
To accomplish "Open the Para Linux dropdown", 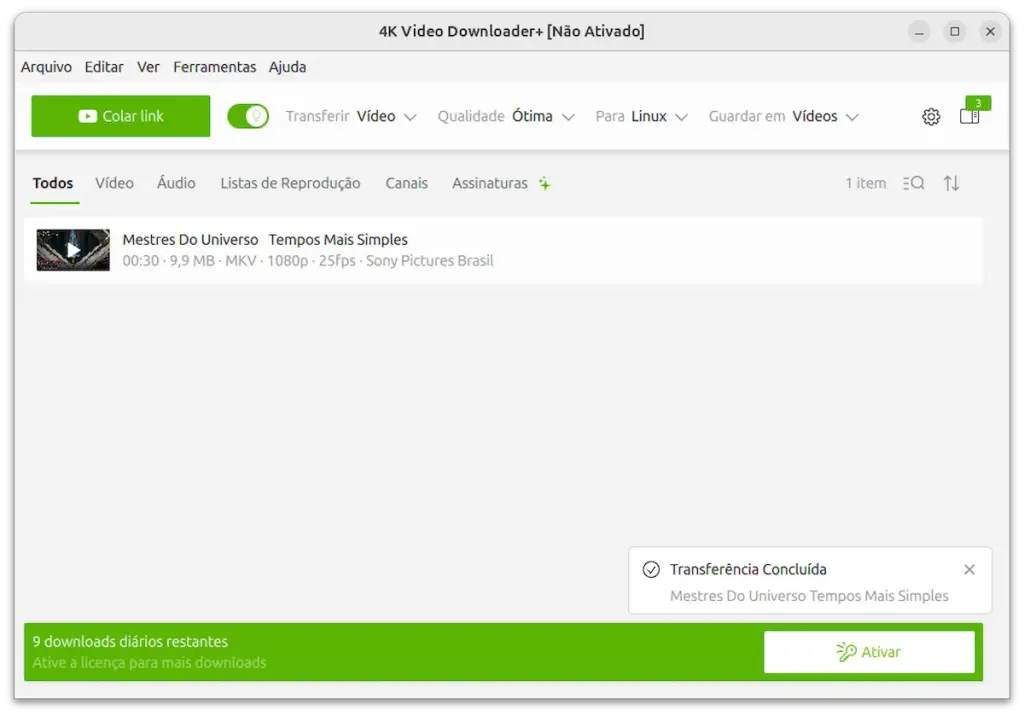I will click(x=641, y=116).
